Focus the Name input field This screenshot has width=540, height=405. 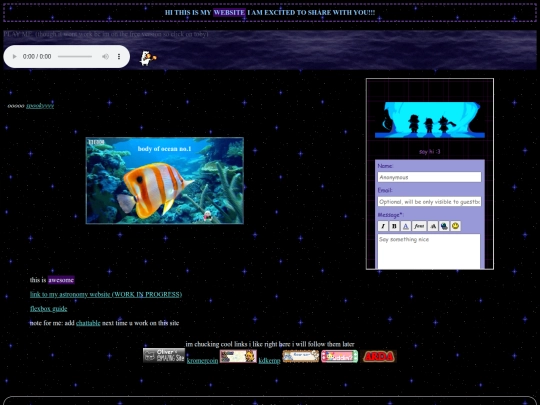[x=429, y=177]
